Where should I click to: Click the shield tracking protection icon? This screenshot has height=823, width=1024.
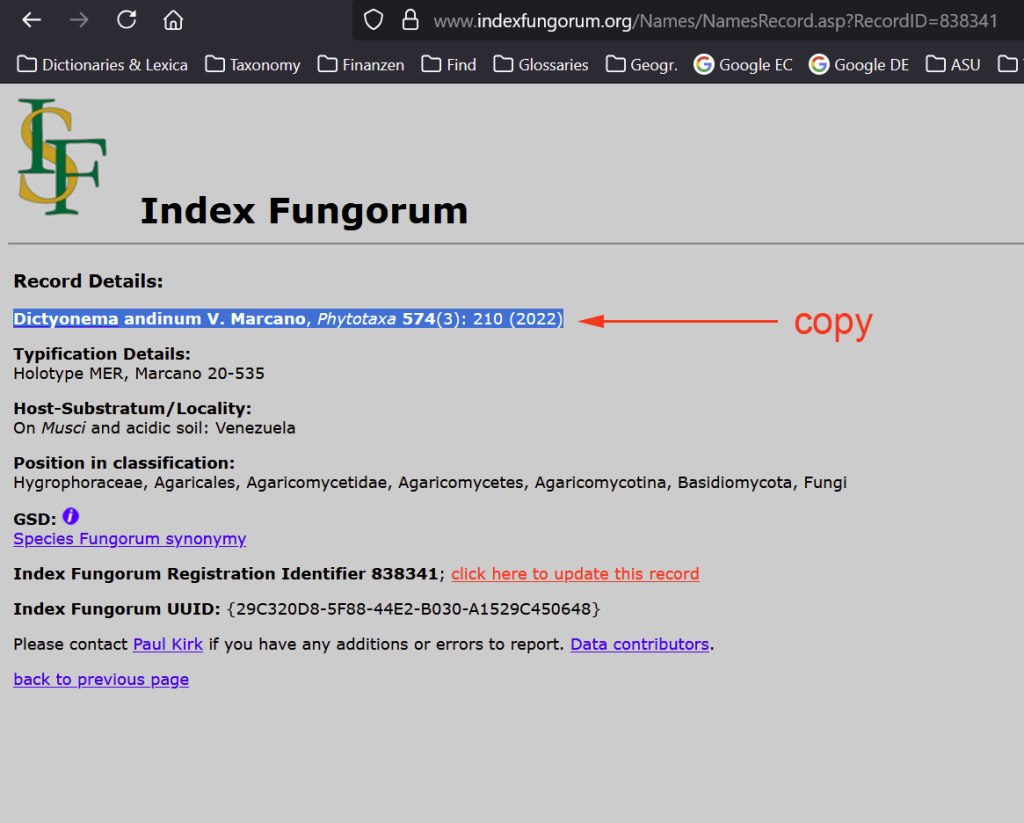(x=373, y=20)
